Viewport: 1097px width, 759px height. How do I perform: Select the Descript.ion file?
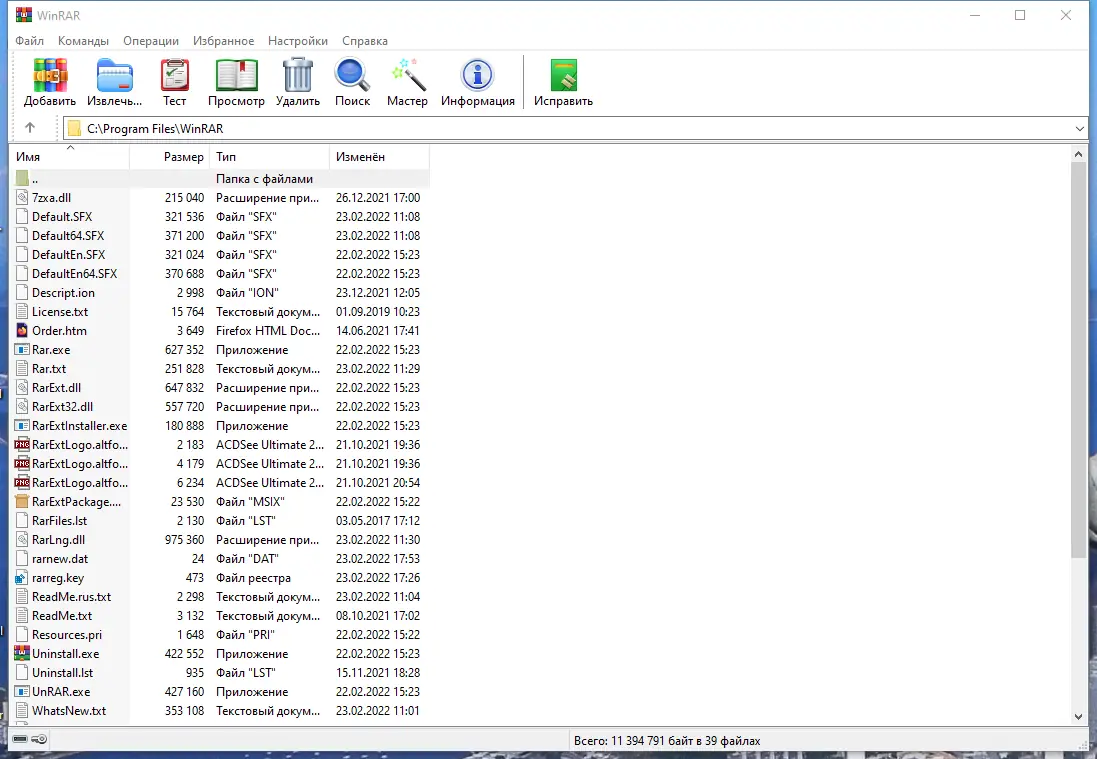221,292
